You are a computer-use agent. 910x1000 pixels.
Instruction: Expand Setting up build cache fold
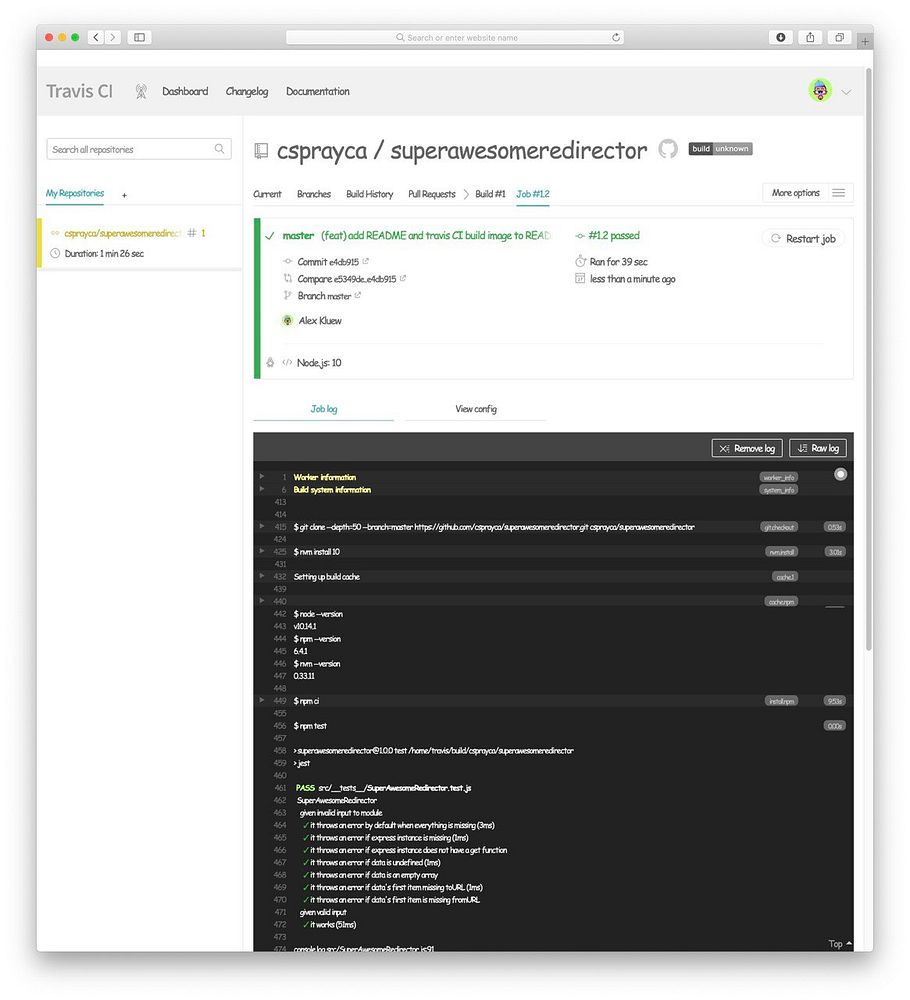pyautogui.click(x=261, y=576)
